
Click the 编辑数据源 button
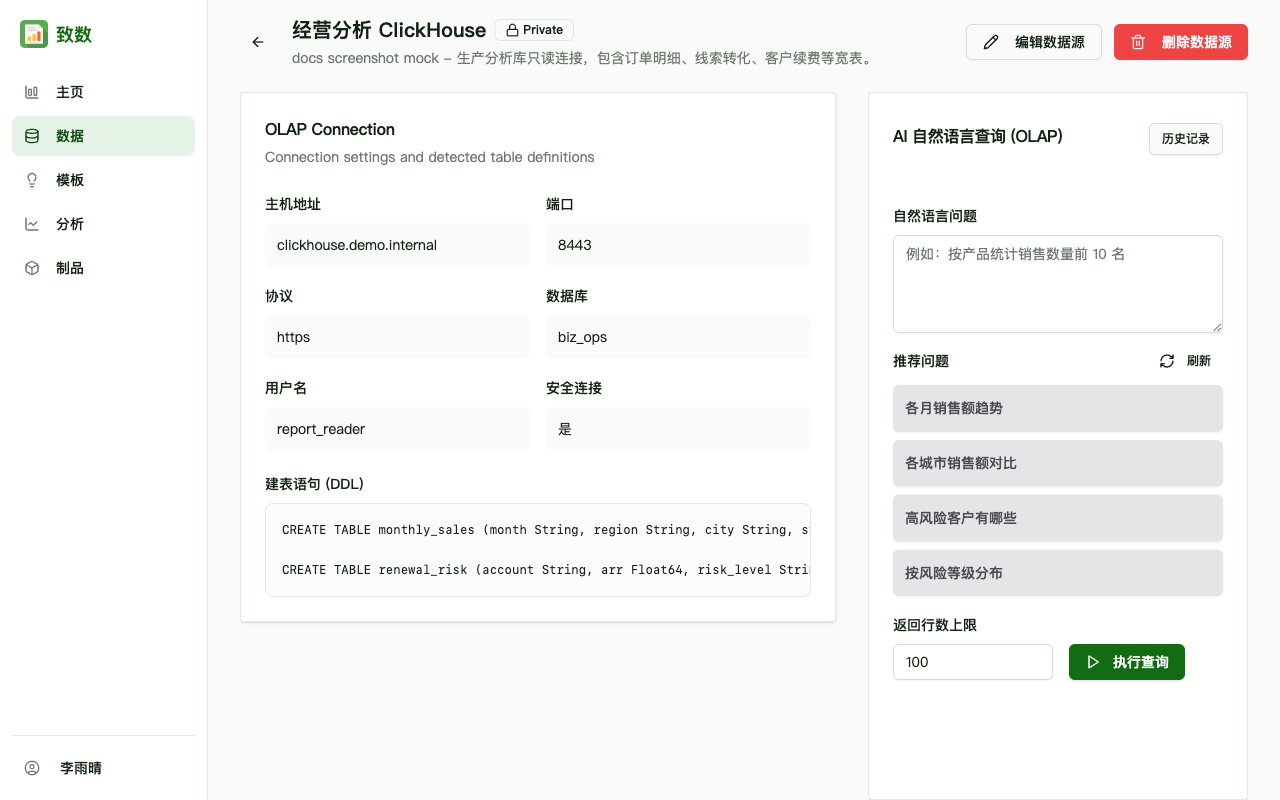(1034, 42)
